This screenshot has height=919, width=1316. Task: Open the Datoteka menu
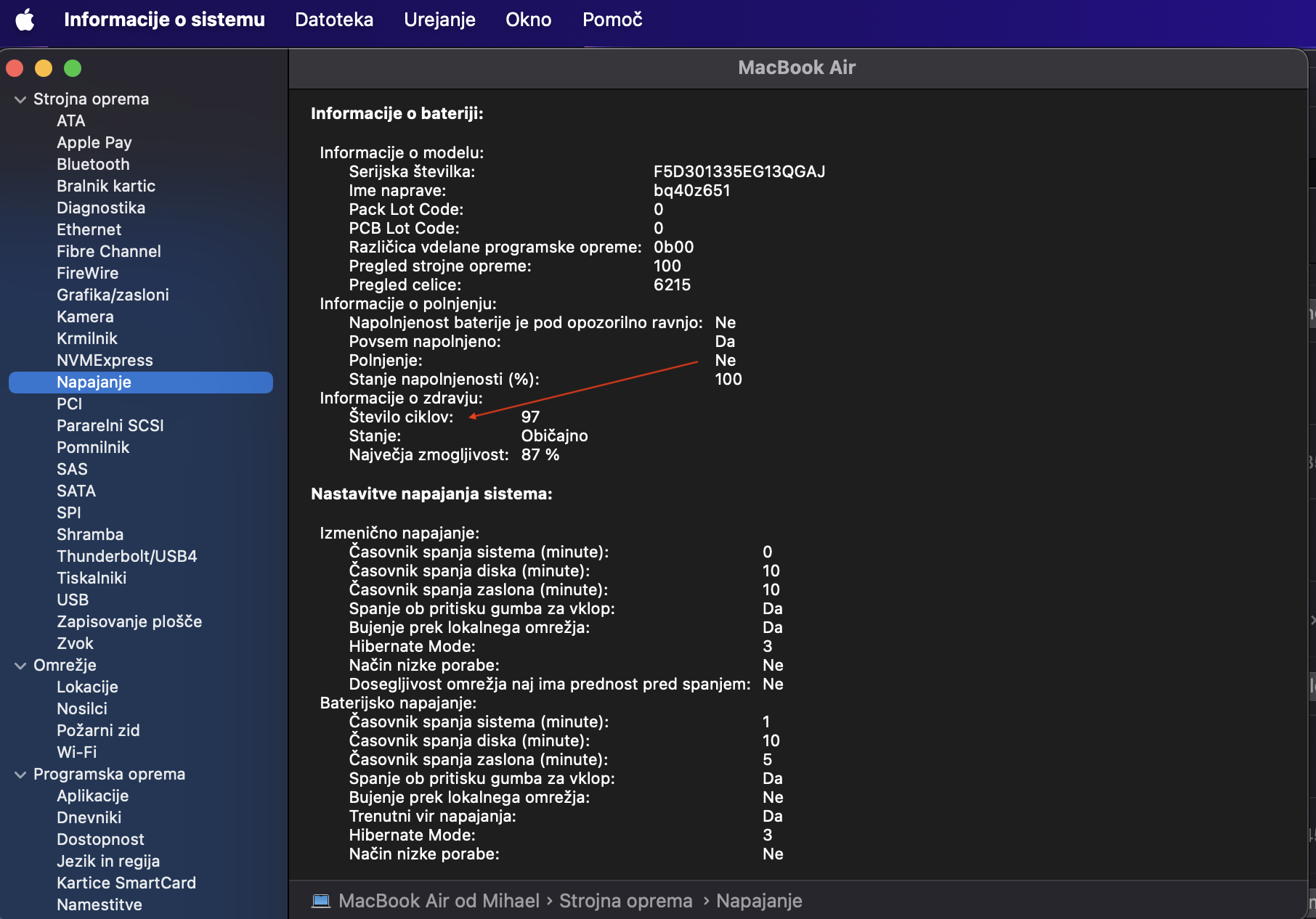[x=334, y=20]
